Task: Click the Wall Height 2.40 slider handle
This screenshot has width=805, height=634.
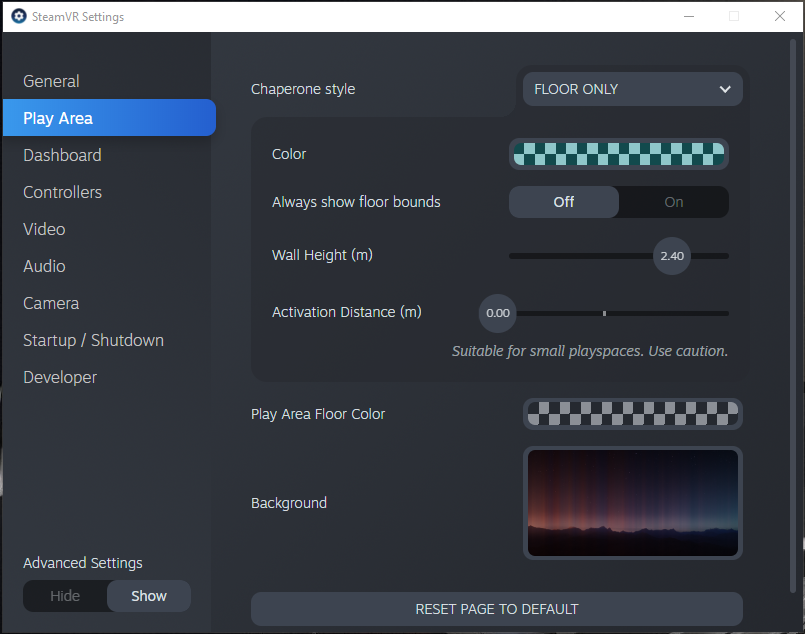Action: pos(672,256)
